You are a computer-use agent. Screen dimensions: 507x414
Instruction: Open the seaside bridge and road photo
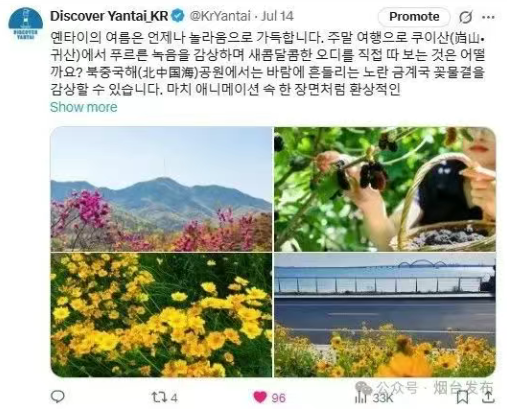pyautogui.click(x=385, y=315)
